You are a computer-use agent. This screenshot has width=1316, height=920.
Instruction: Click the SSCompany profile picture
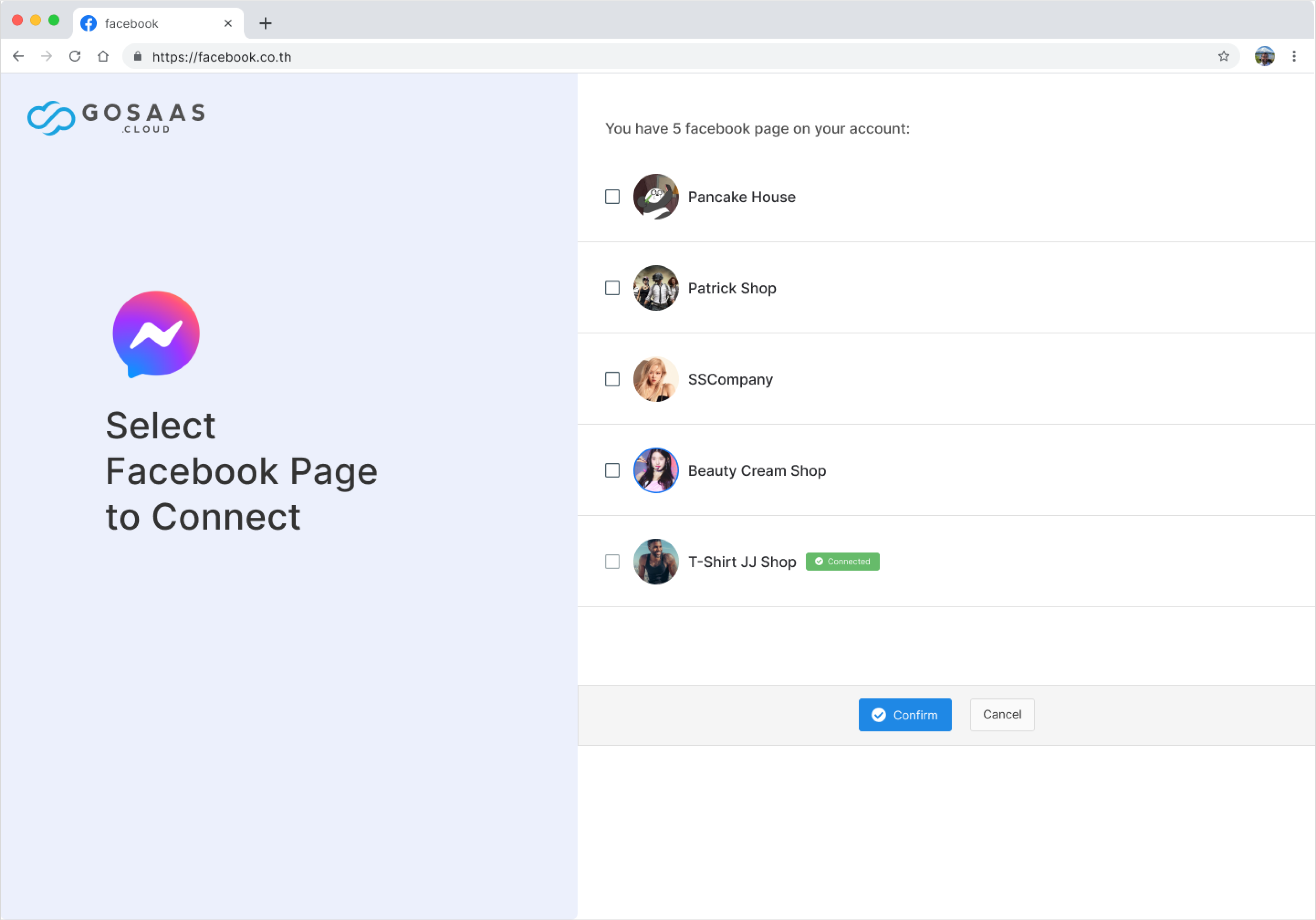click(656, 379)
